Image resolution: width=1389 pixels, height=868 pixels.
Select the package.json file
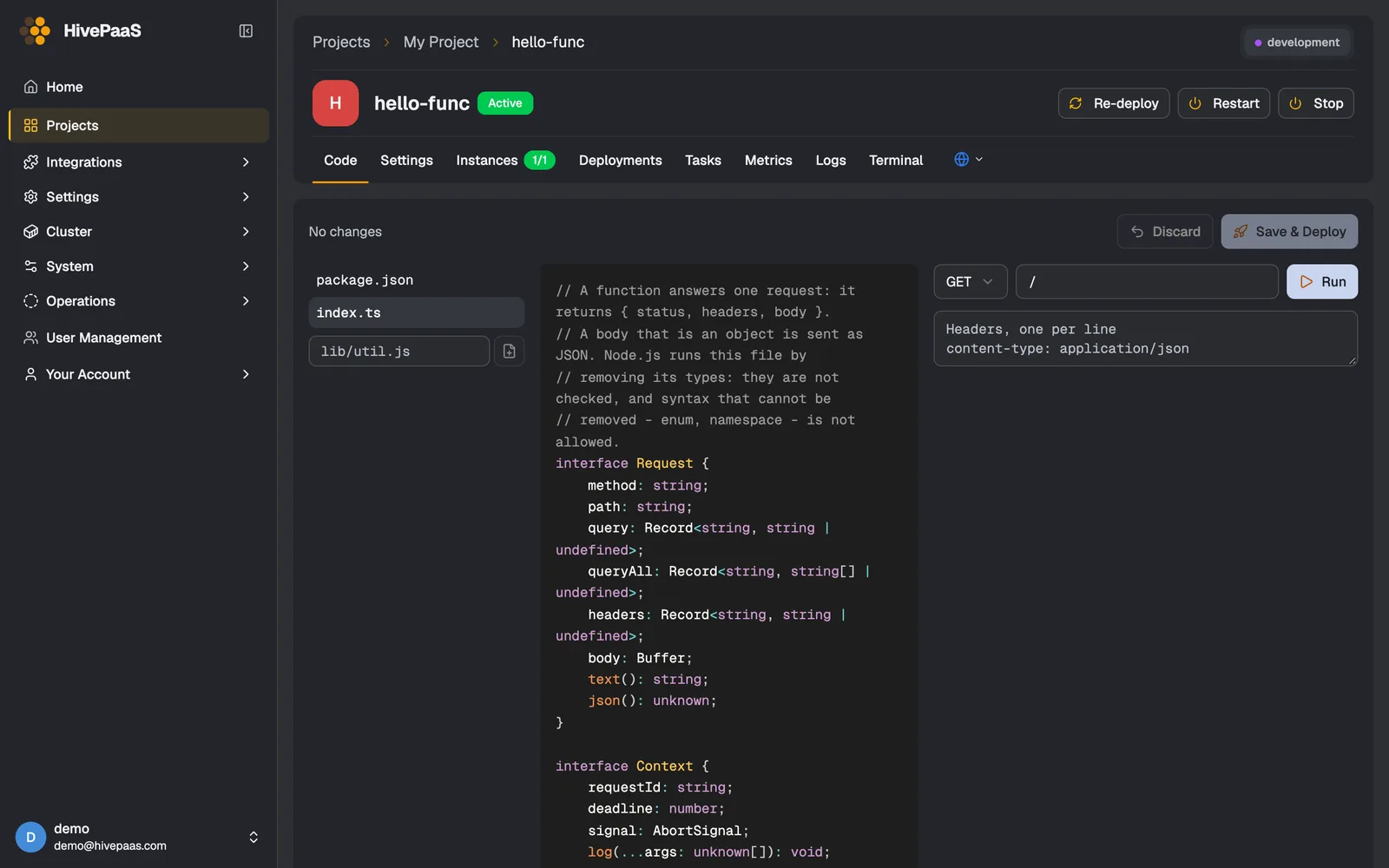(417, 279)
